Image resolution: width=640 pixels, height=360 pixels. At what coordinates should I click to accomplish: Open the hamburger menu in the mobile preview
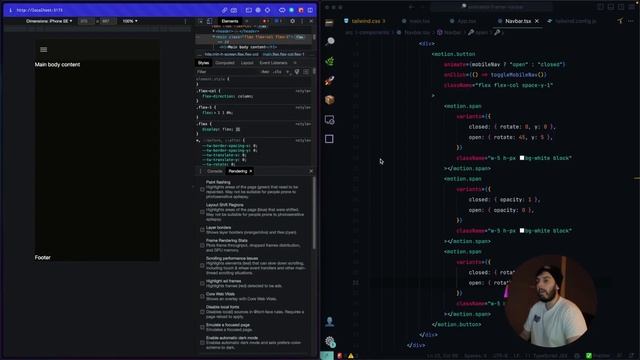tap(44, 50)
